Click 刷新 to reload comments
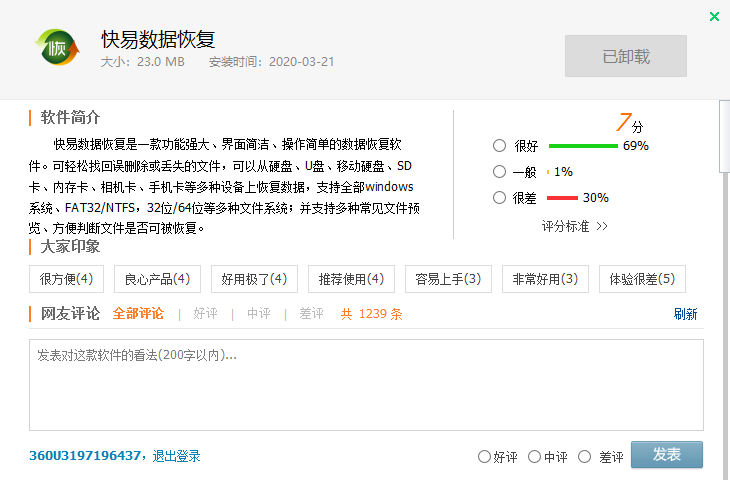 click(x=685, y=314)
